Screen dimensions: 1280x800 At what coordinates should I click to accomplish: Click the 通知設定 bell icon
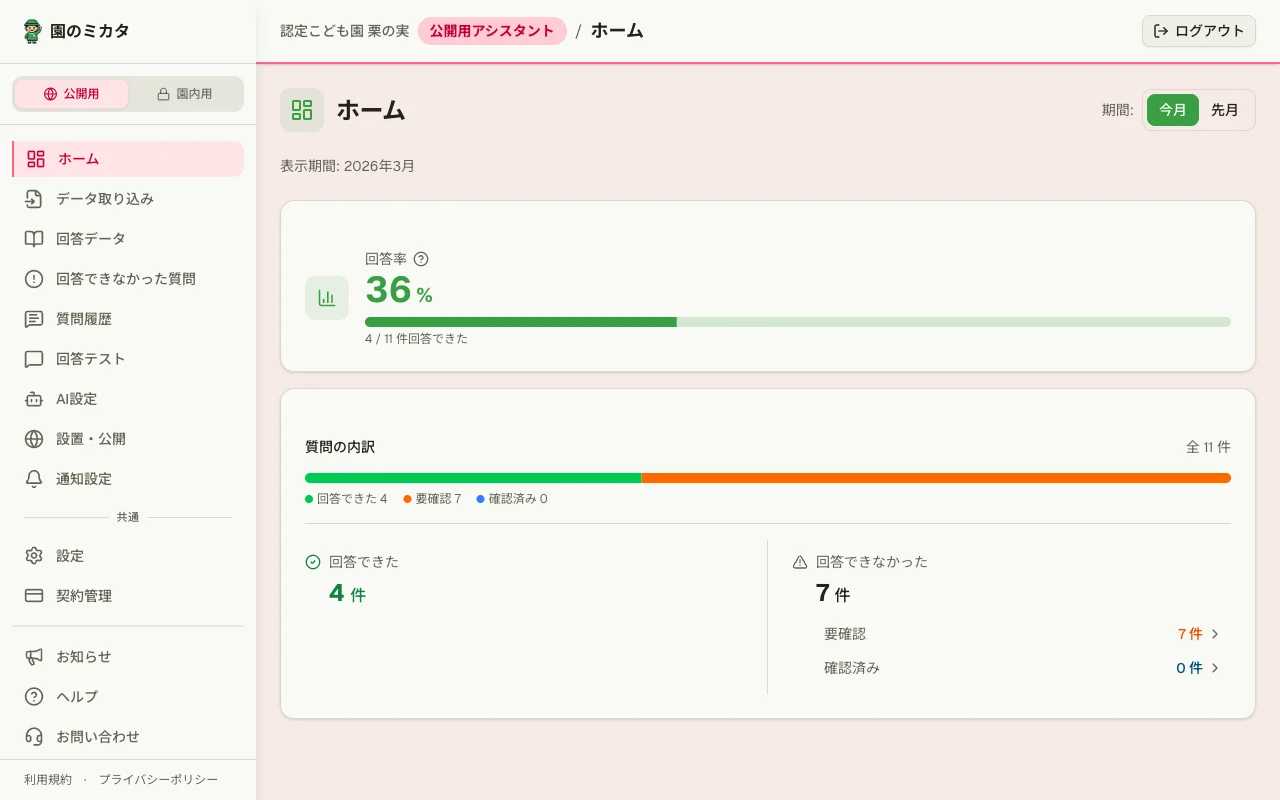coord(34,479)
